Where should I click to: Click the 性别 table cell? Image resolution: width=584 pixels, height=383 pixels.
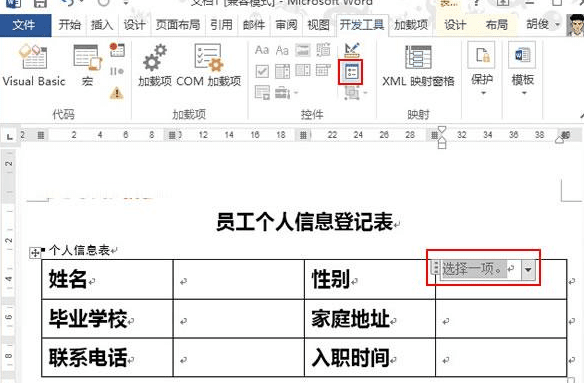370,279
